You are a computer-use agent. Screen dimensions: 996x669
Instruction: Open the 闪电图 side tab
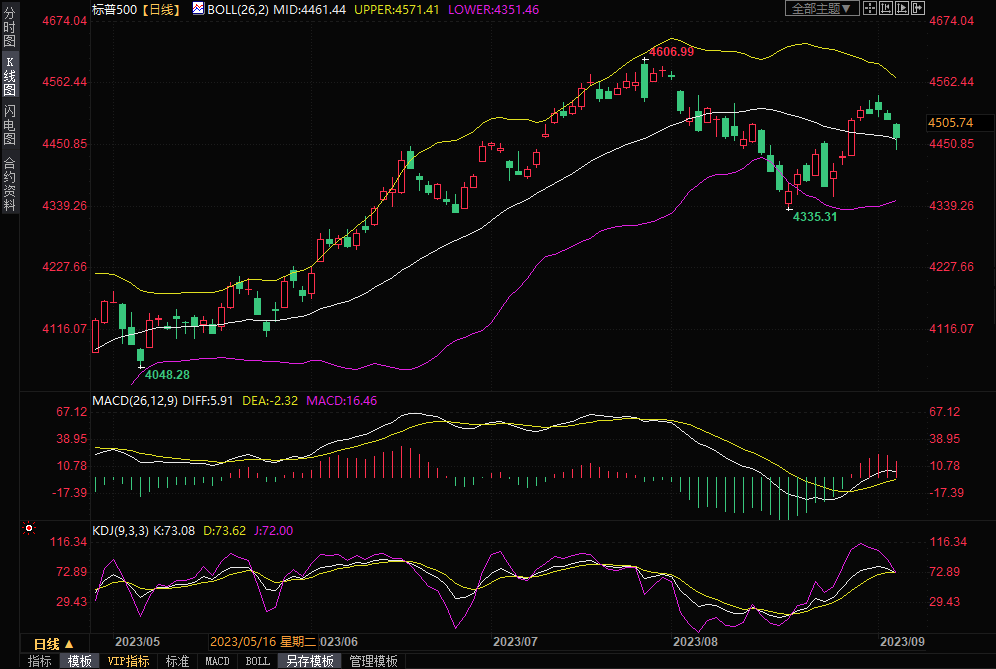9,125
